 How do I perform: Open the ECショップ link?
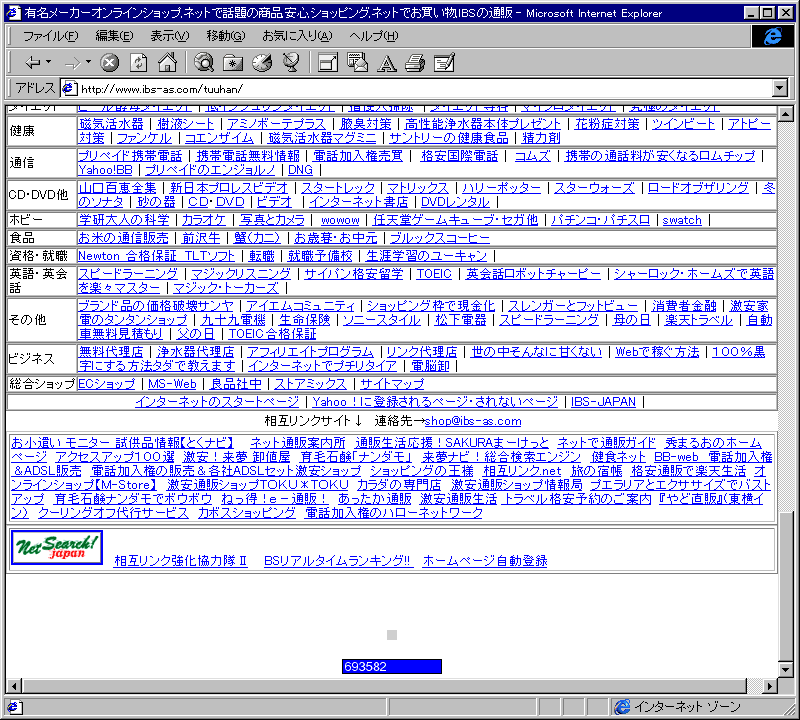pos(107,384)
